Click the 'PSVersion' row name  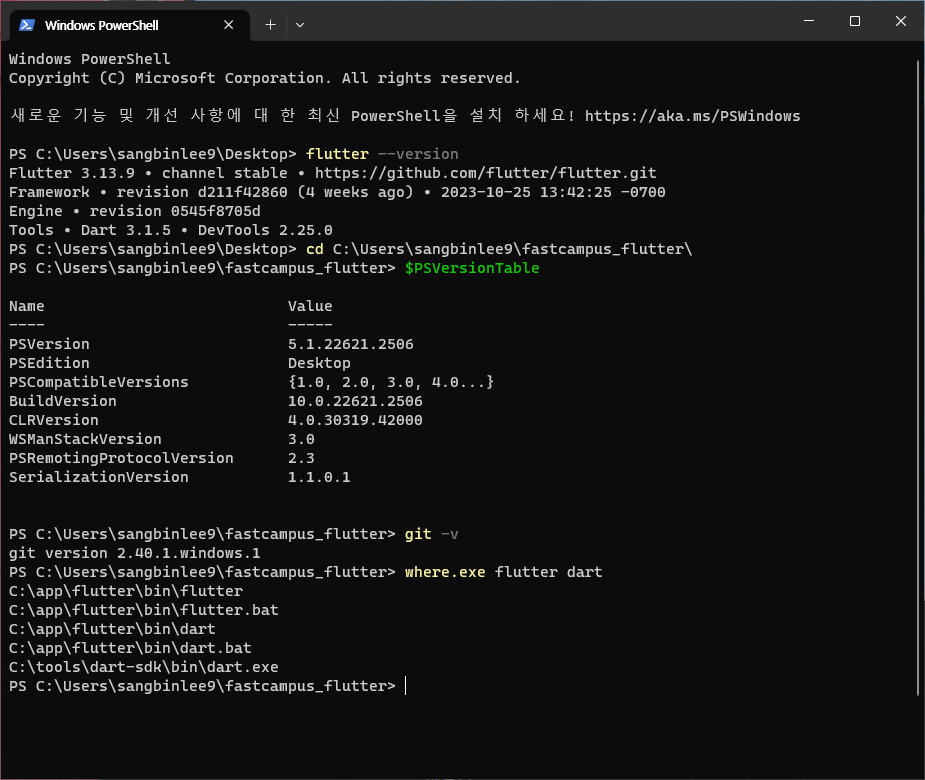(49, 344)
